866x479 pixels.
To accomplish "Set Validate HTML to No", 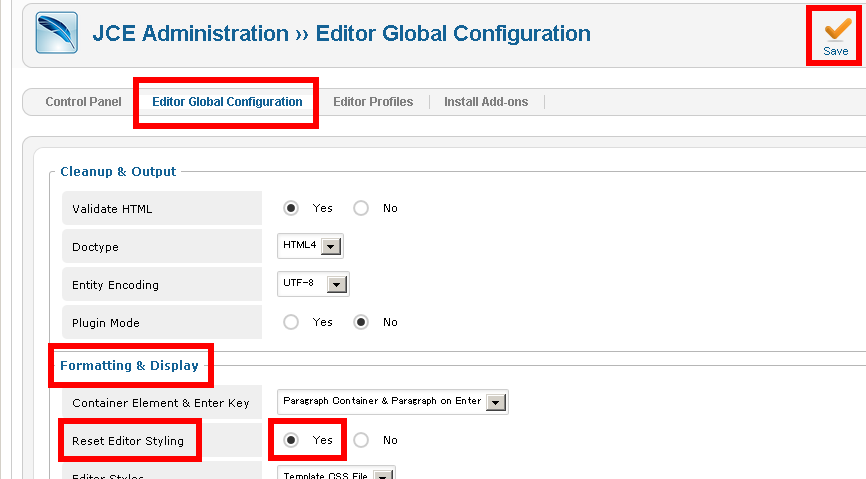I will pos(361,208).
